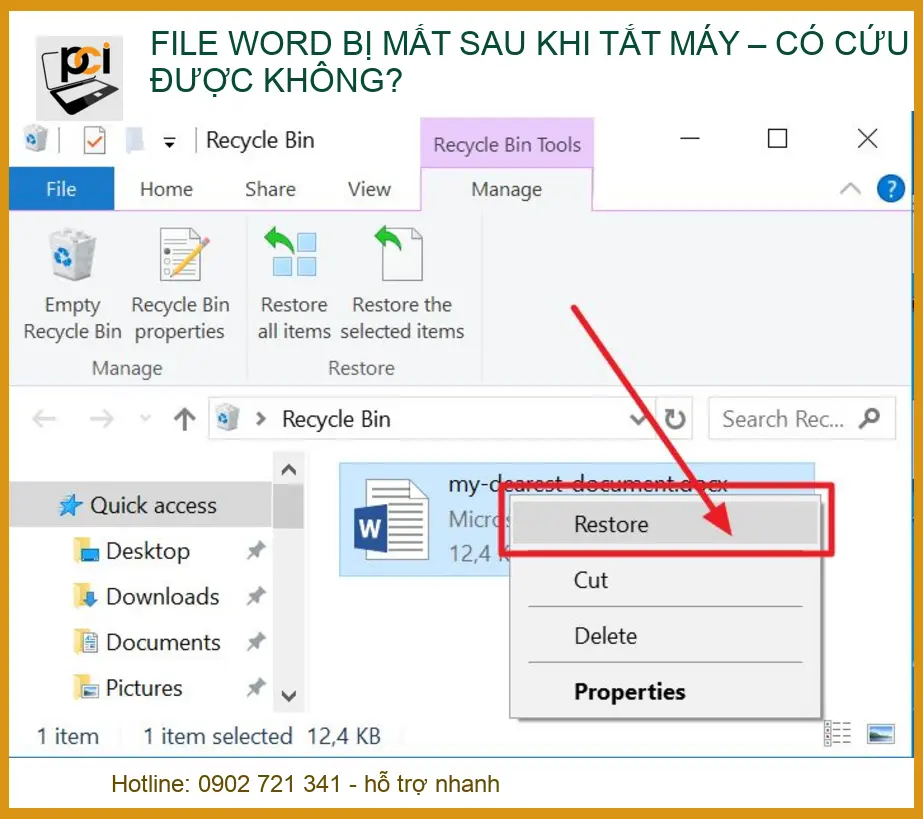Select Properties in the context menu
The height and width of the screenshot is (819, 923).
click(629, 691)
